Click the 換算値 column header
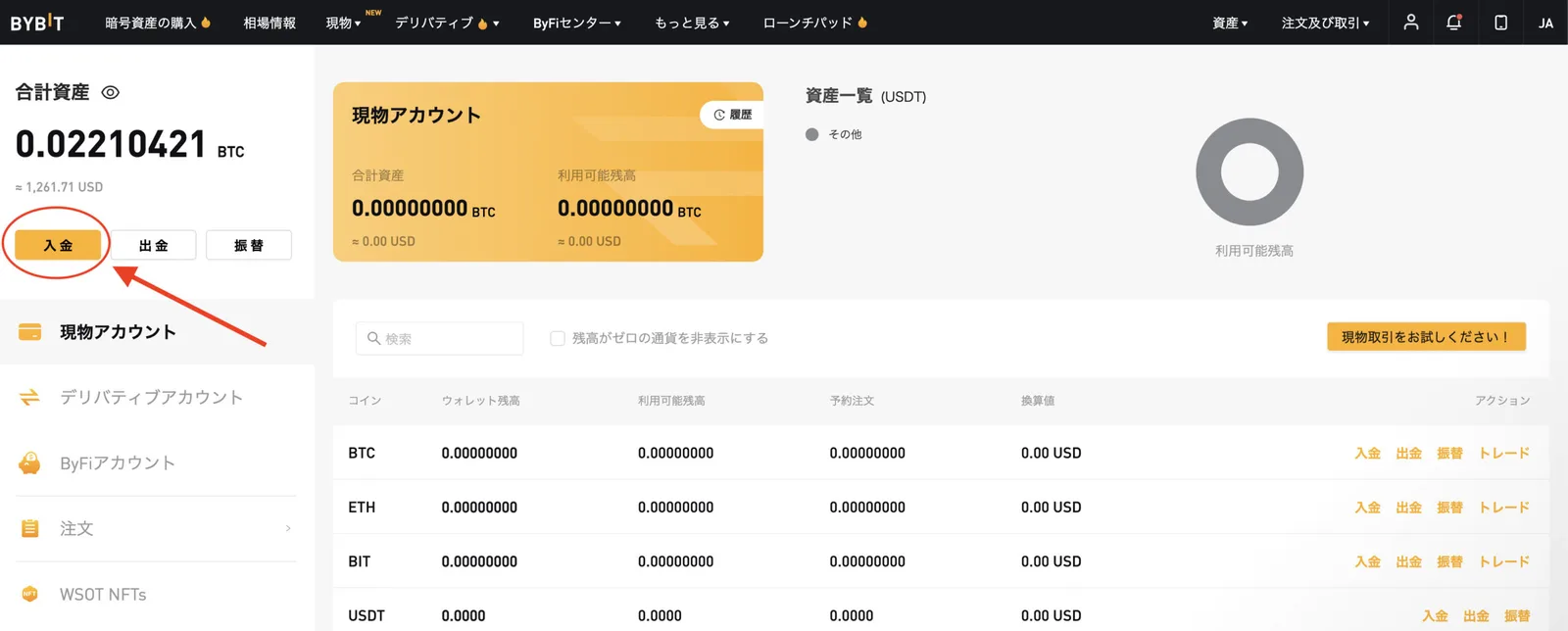The height and width of the screenshot is (631, 1568). click(x=1038, y=401)
